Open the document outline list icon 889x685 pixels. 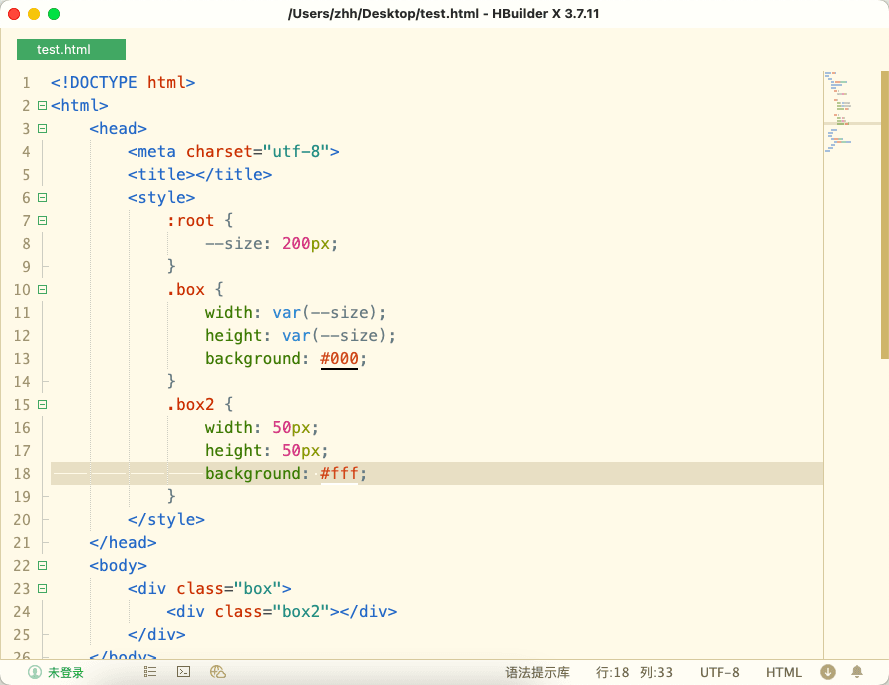pos(150,672)
